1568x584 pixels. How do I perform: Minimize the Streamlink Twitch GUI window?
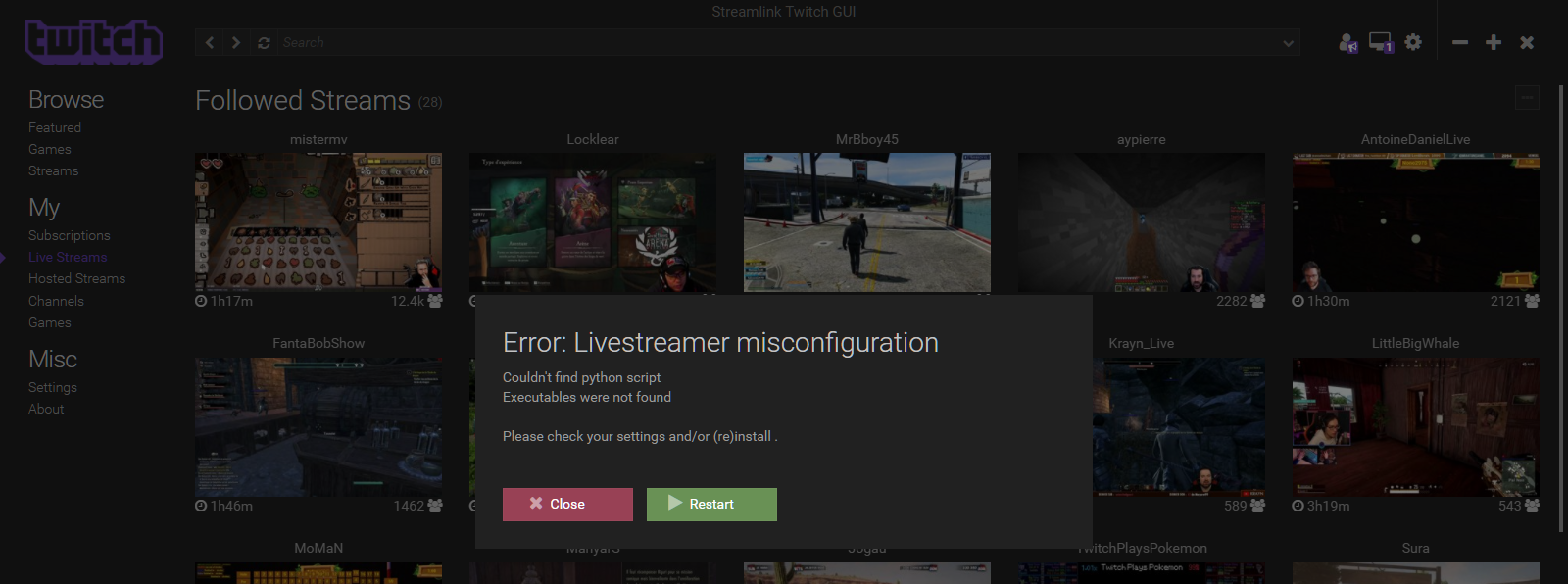click(1460, 42)
